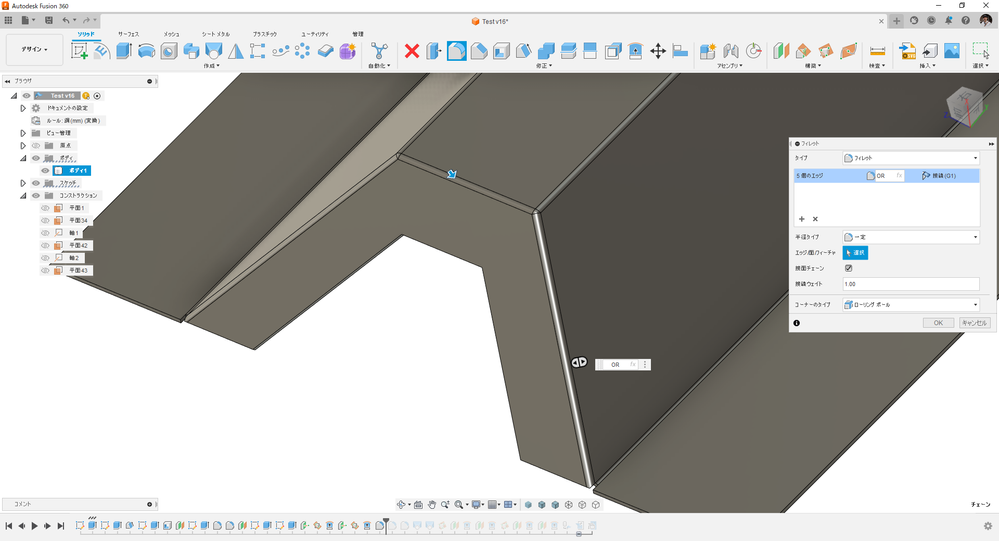The height and width of the screenshot is (541, 999).
Task: Click the Chamfer tool icon
Action: tap(479, 51)
